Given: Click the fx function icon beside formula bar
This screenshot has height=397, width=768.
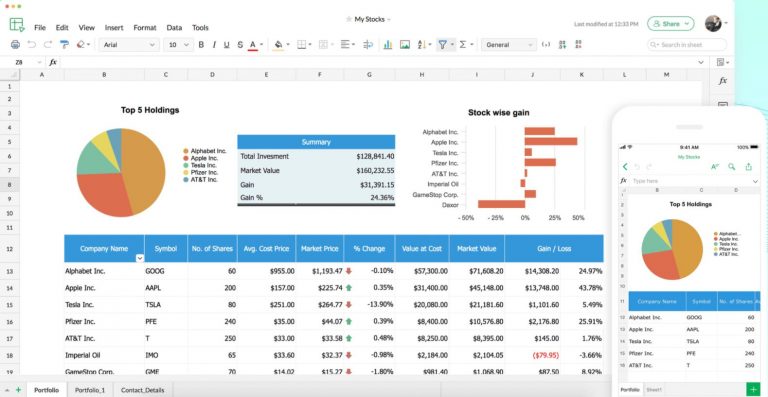Looking at the screenshot, I should [x=53, y=62].
